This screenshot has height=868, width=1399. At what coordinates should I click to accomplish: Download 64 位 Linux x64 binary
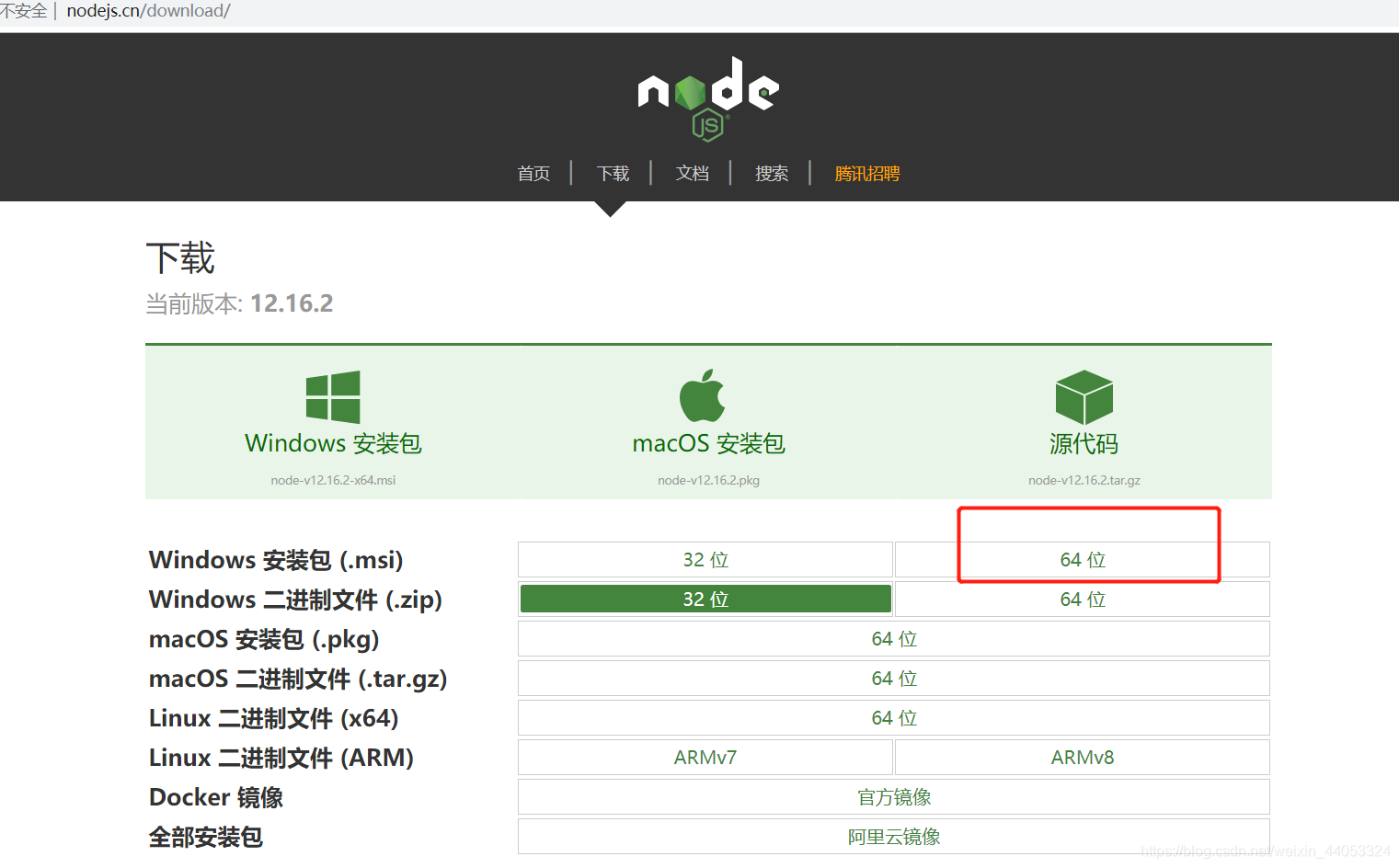[x=894, y=718]
